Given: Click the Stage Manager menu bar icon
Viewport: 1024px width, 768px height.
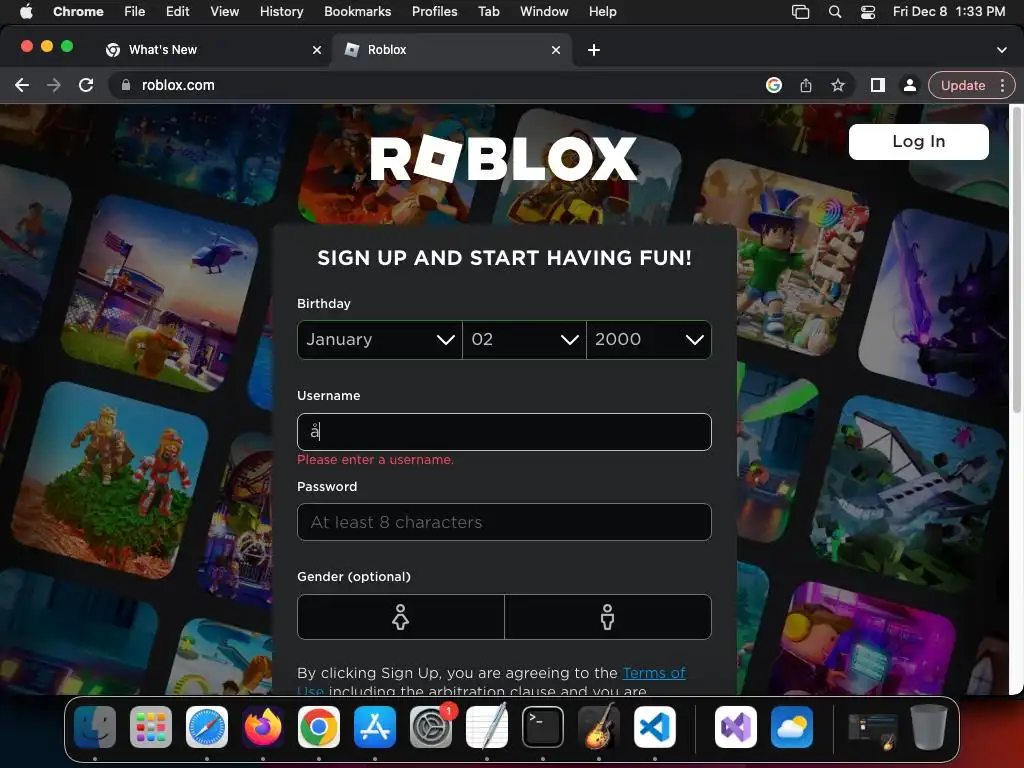Looking at the screenshot, I should (800, 11).
